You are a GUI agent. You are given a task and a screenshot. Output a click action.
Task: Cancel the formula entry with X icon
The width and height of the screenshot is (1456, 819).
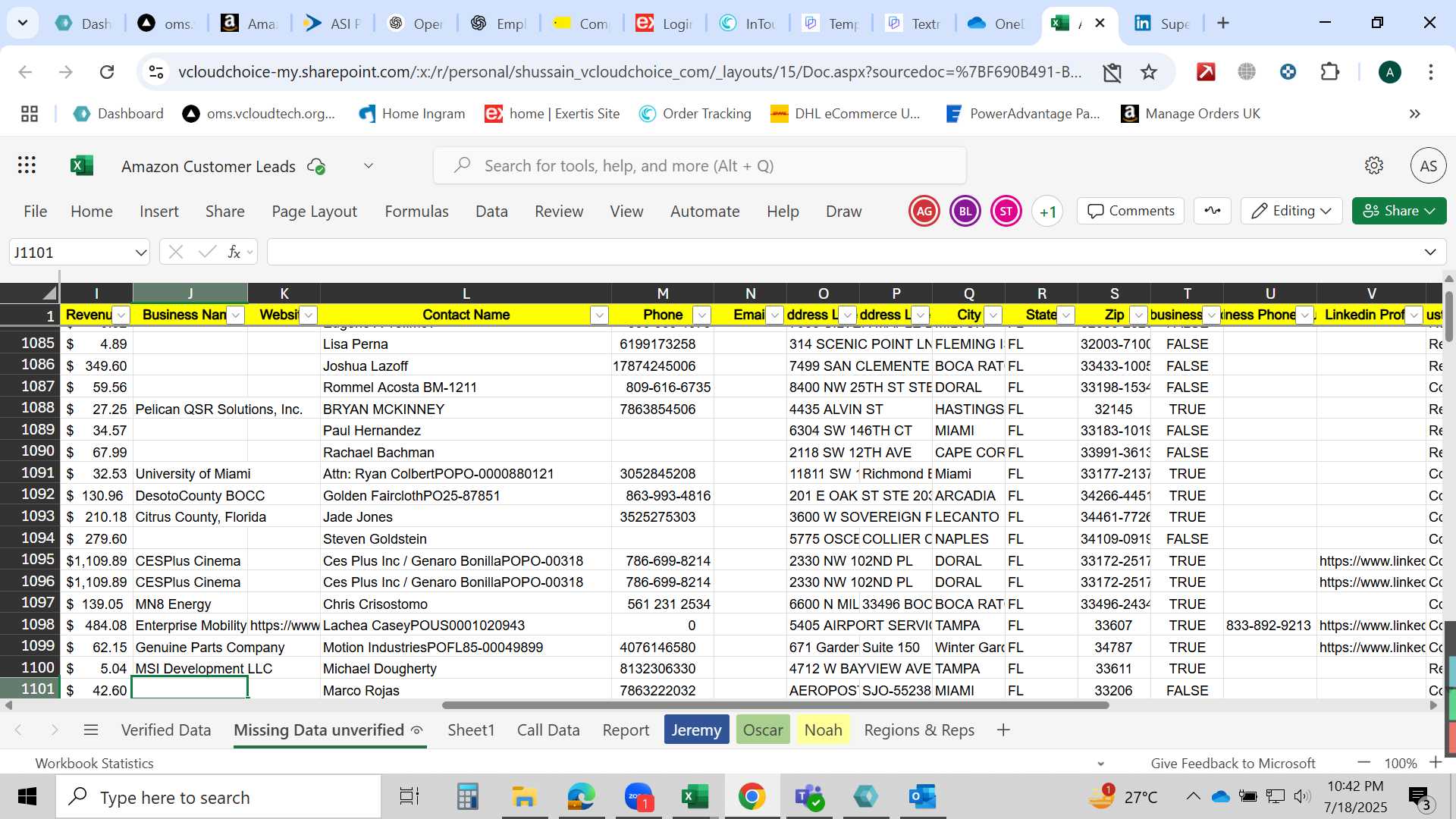[176, 252]
